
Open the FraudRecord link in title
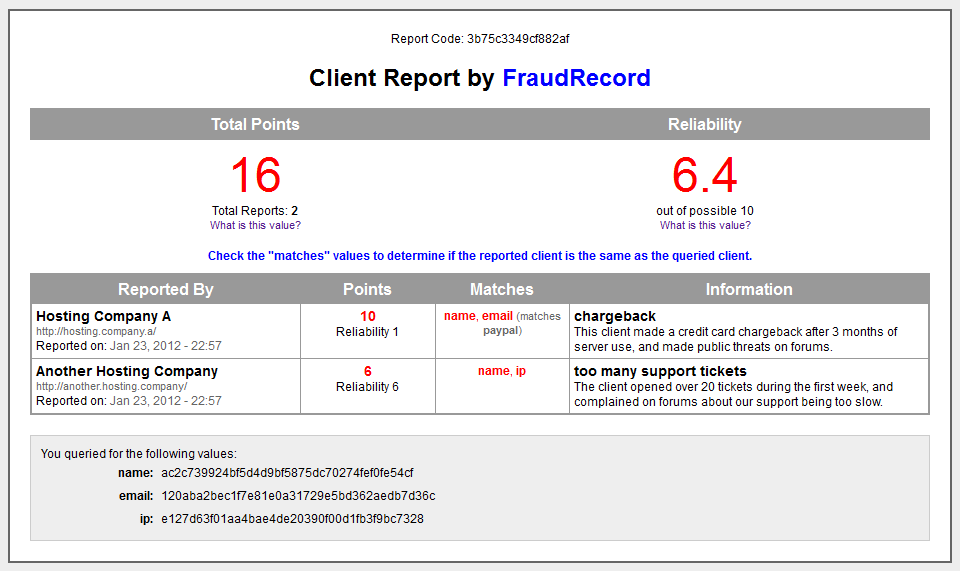point(576,78)
